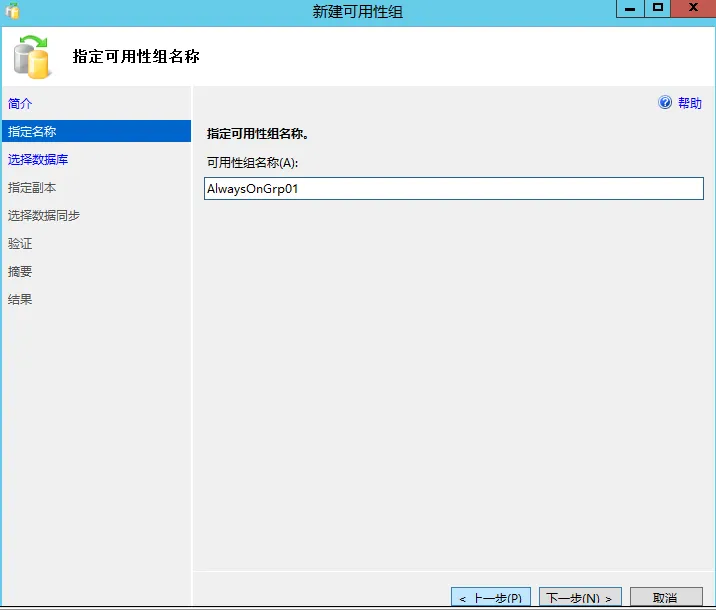This screenshot has width=716, height=610.
Task: Select the 结果 wizard step
Action: (x=20, y=300)
